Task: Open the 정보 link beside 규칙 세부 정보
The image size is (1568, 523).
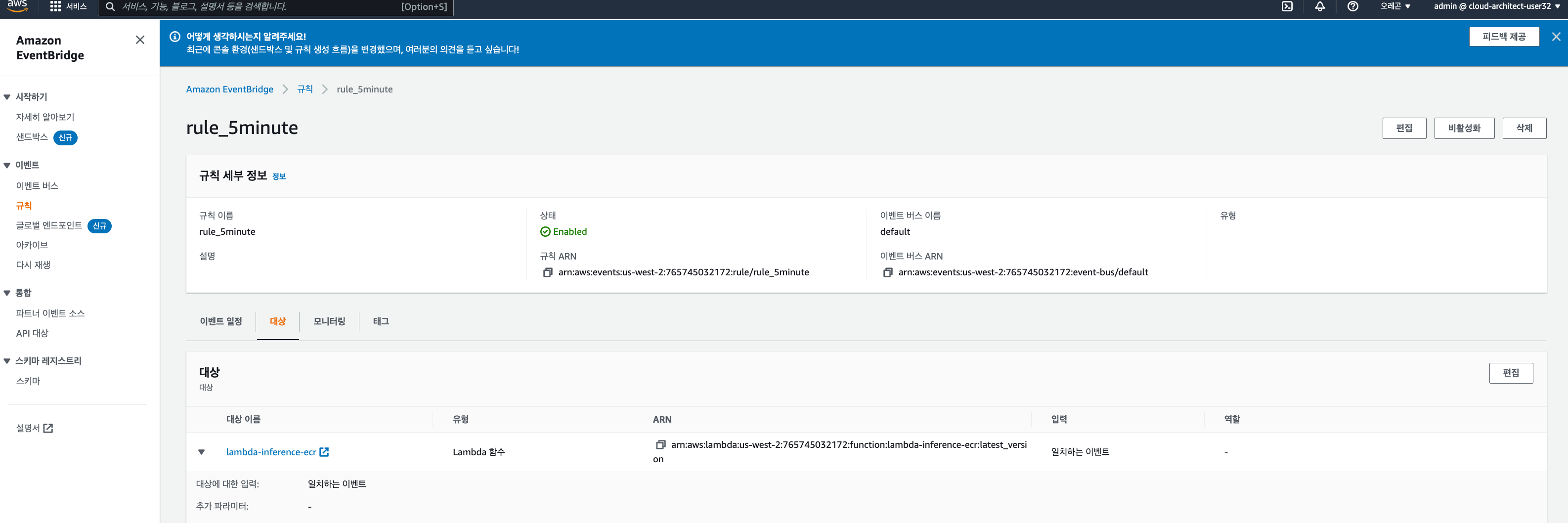Action: 279,176
